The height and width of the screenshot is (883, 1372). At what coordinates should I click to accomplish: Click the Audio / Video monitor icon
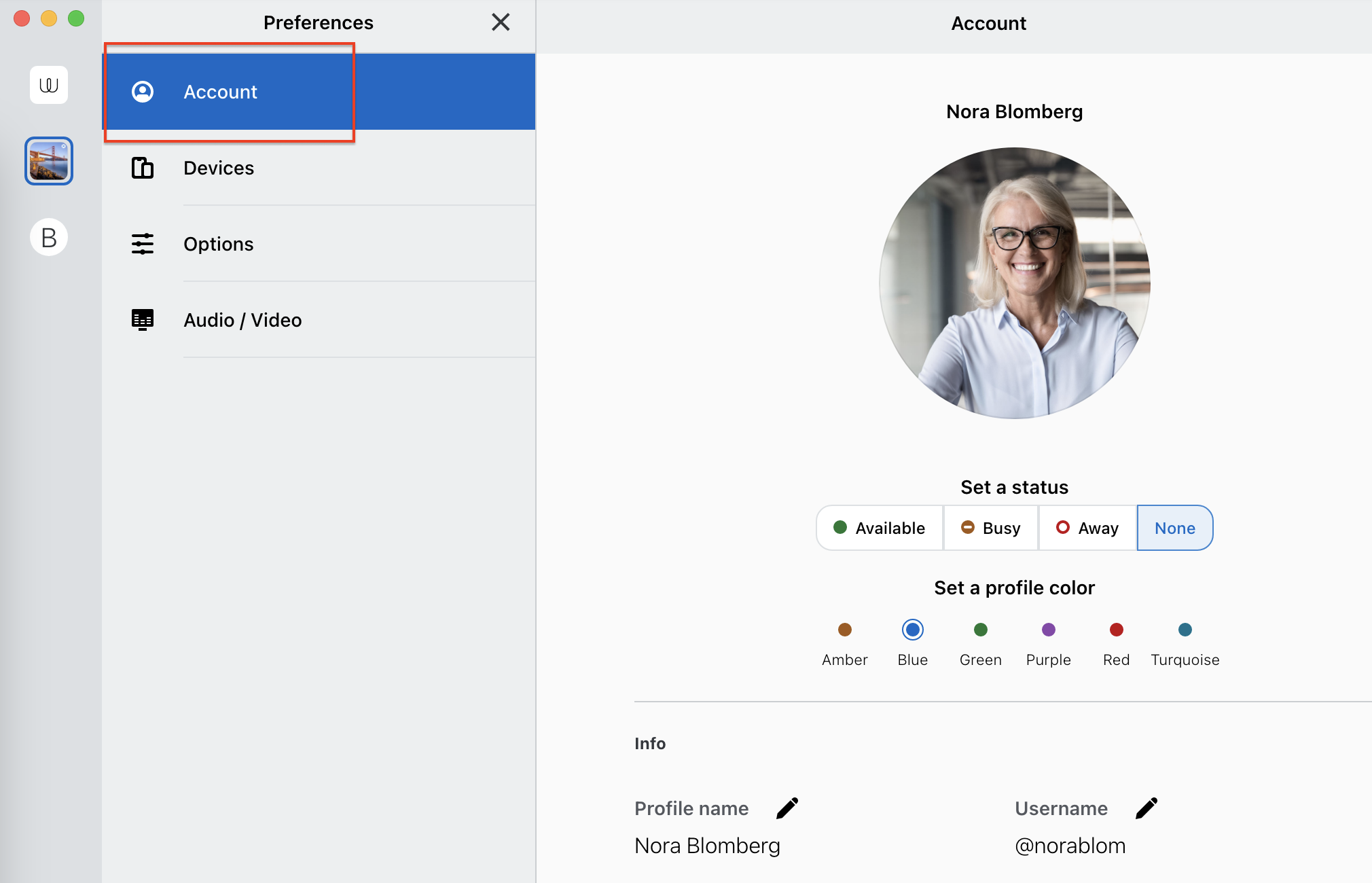(143, 320)
